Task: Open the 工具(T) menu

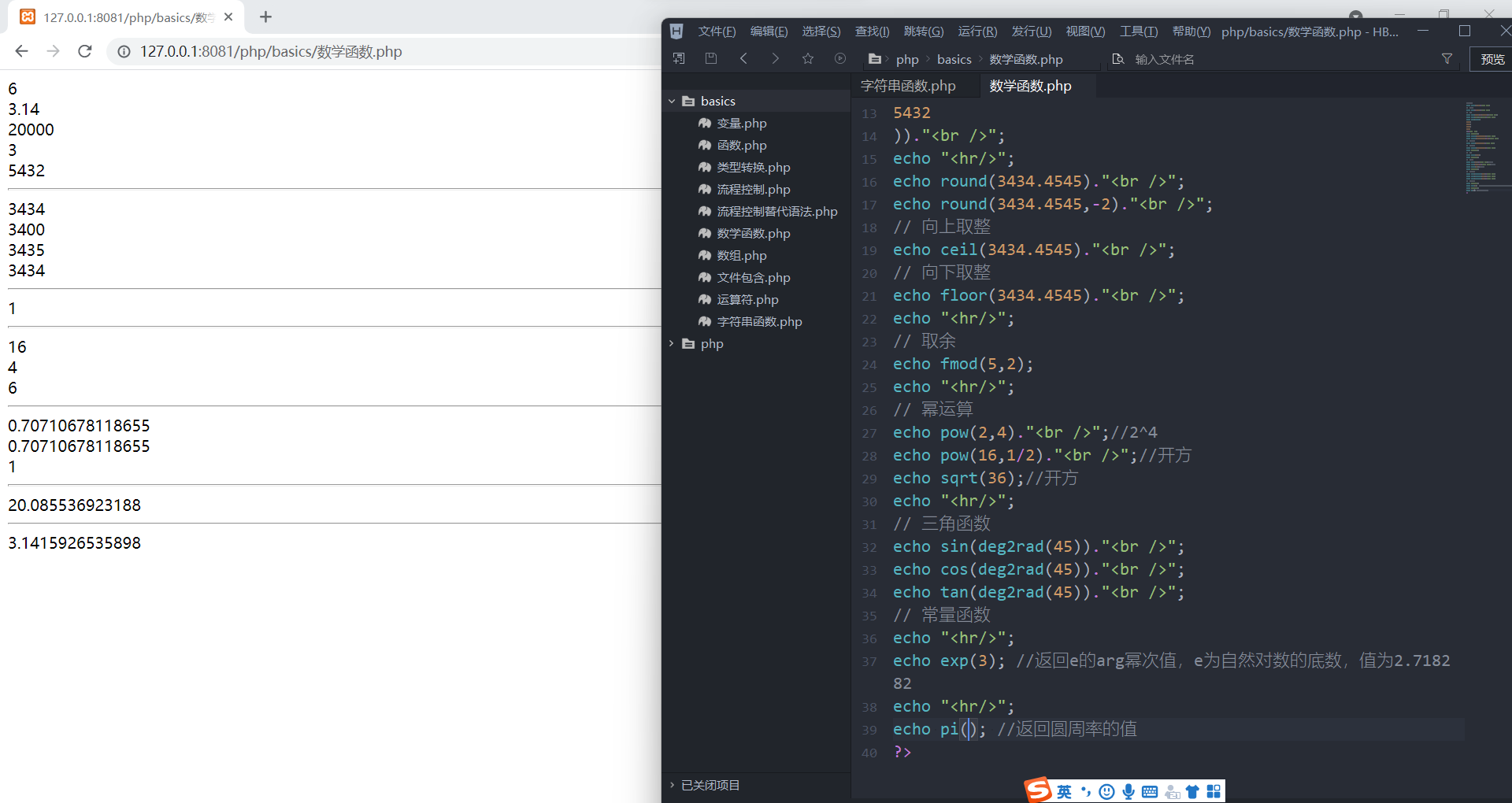Action: click(x=1139, y=31)
